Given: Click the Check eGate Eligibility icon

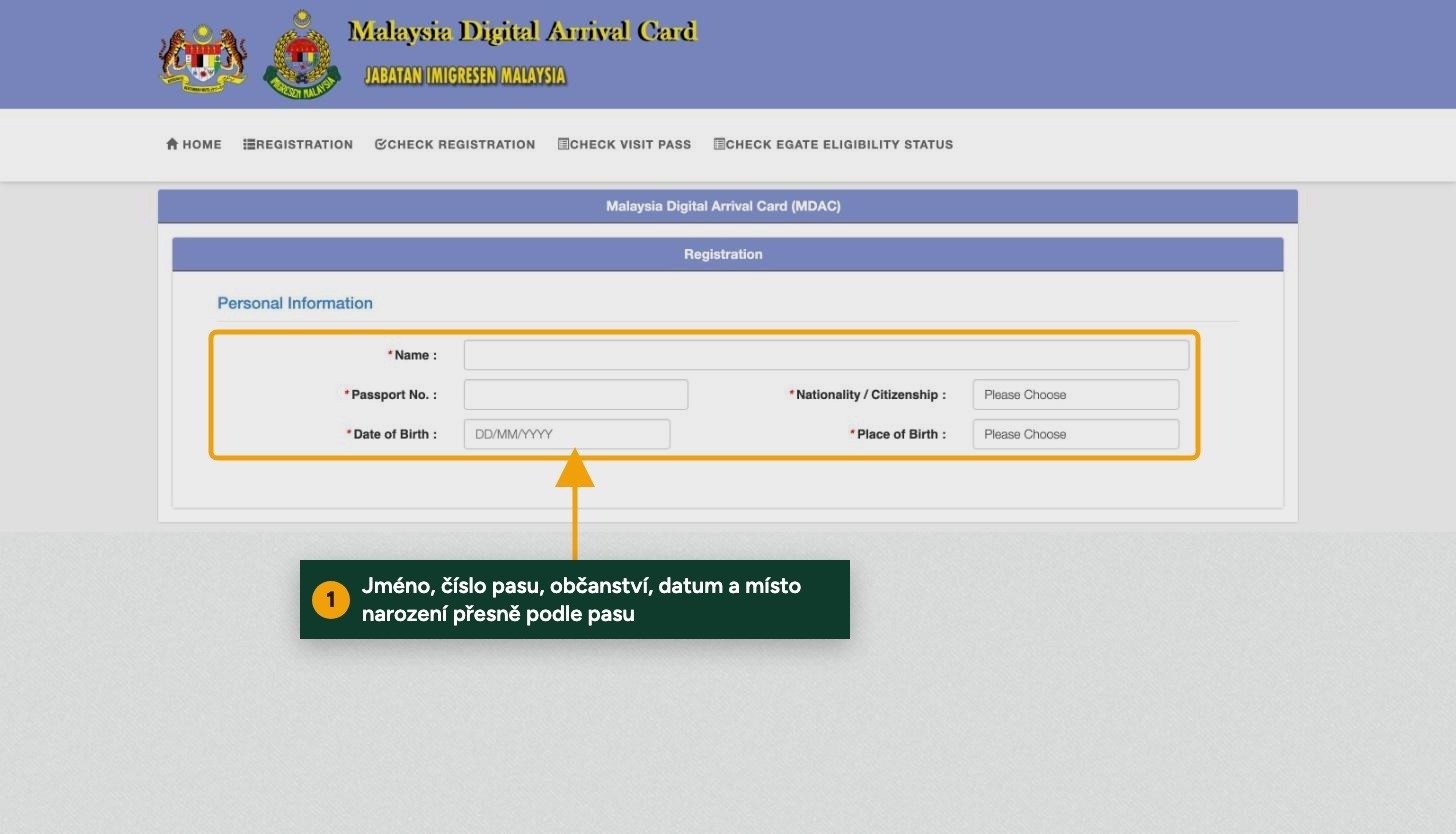Looking at the screenshot, I should coord(719,144).
